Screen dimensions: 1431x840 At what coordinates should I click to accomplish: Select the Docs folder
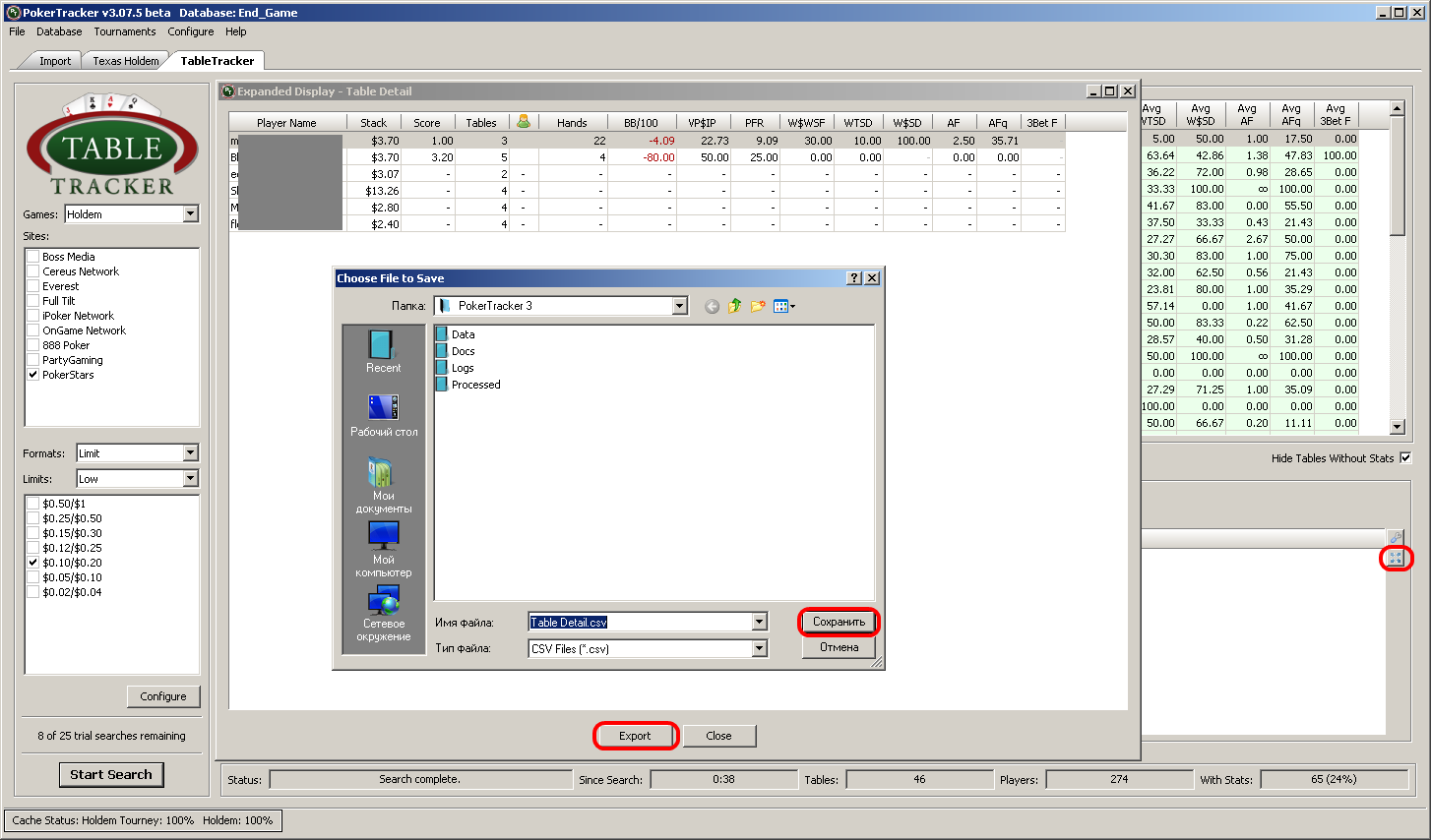pos(456,351)
